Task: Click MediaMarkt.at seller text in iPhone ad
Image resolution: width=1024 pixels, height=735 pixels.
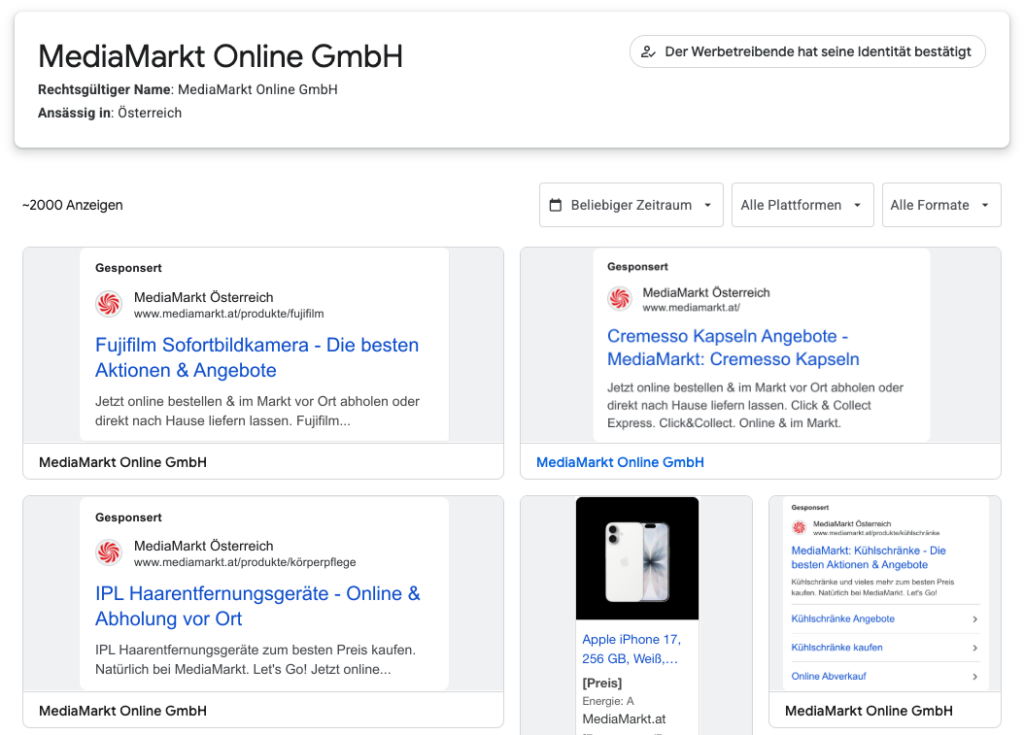Action: 624,719
